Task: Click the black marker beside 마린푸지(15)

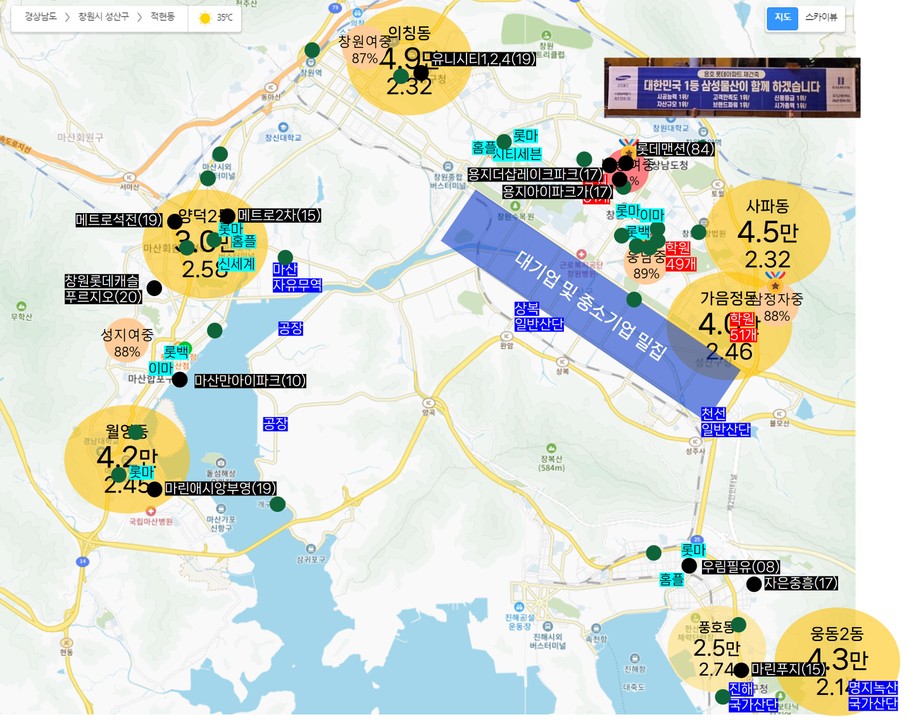Action: [740, 670]
